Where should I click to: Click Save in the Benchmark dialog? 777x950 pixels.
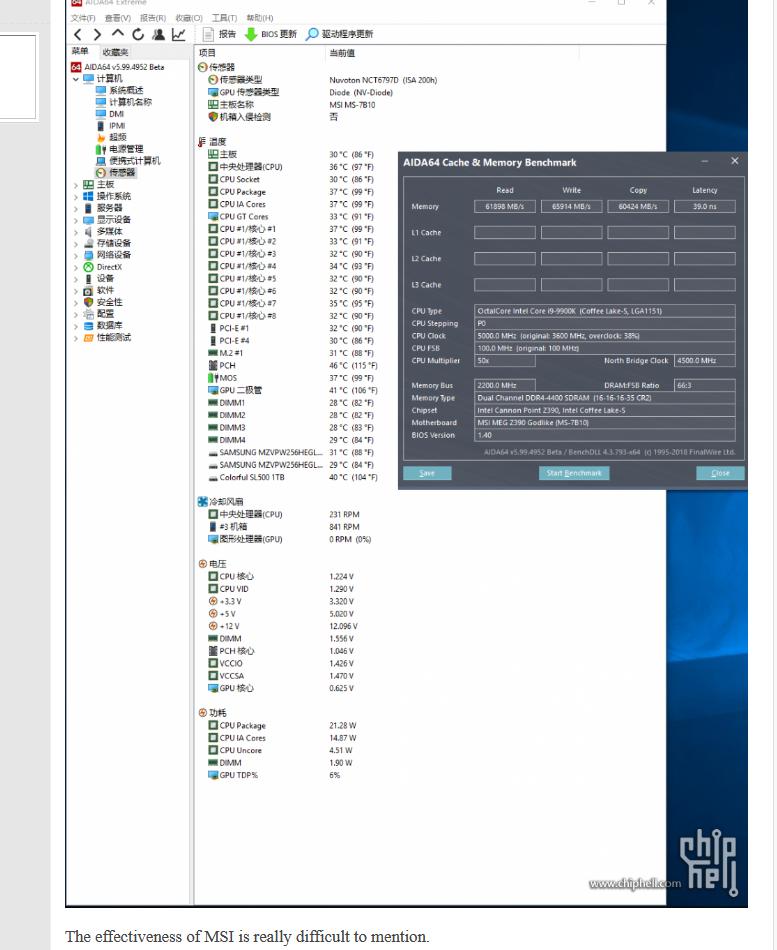coord(427,473)
